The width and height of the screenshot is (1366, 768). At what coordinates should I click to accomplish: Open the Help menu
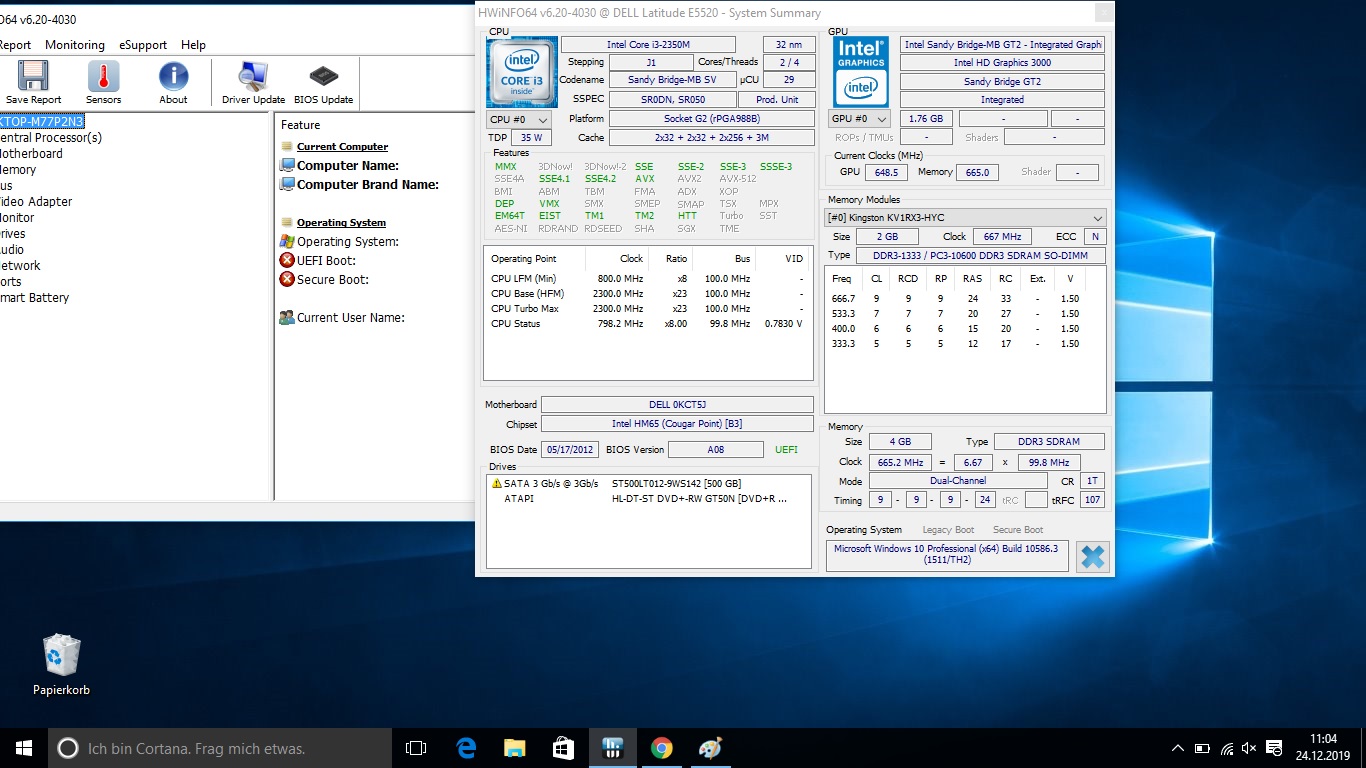pos(193,45)
